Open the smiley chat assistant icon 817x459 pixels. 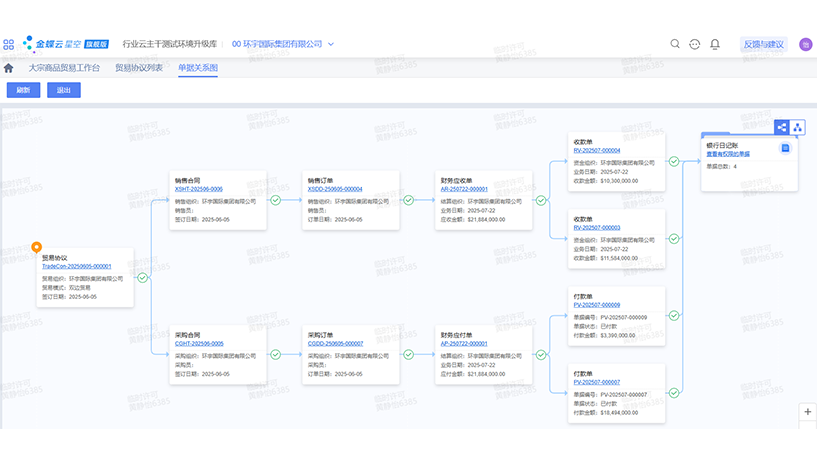tap(695, 44)
